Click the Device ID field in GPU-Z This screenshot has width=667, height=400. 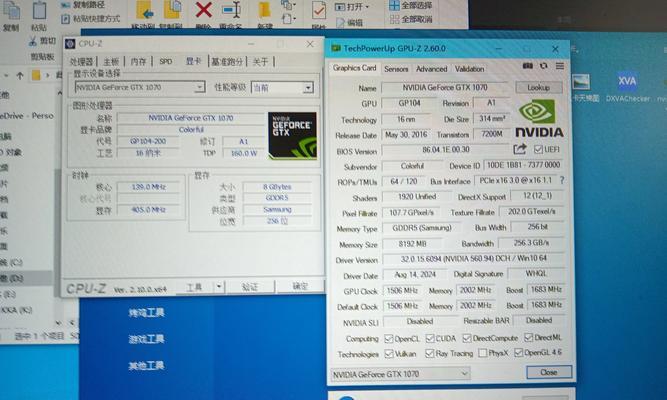point(523,165)
